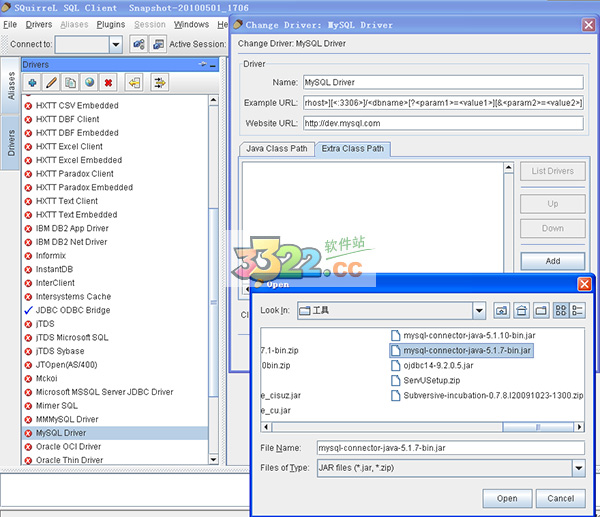Select jTDS Sybase driver

115,351
